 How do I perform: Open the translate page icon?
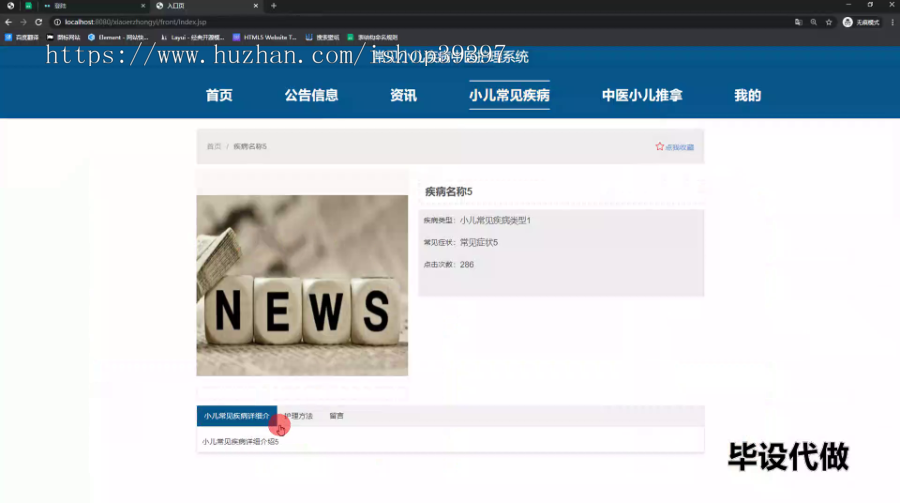click(x=798, y=22)
